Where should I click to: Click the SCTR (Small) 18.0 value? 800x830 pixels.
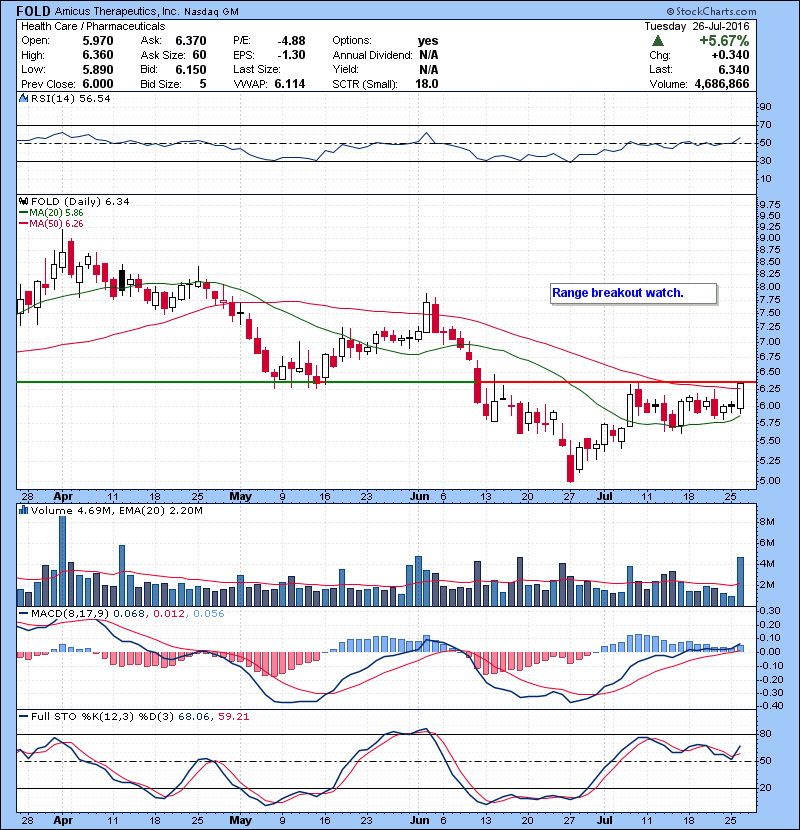point(427,84)
